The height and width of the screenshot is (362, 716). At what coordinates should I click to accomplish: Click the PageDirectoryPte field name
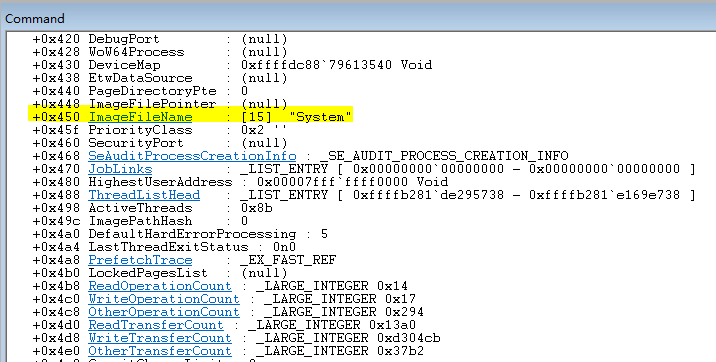click(x=152, y=91)
